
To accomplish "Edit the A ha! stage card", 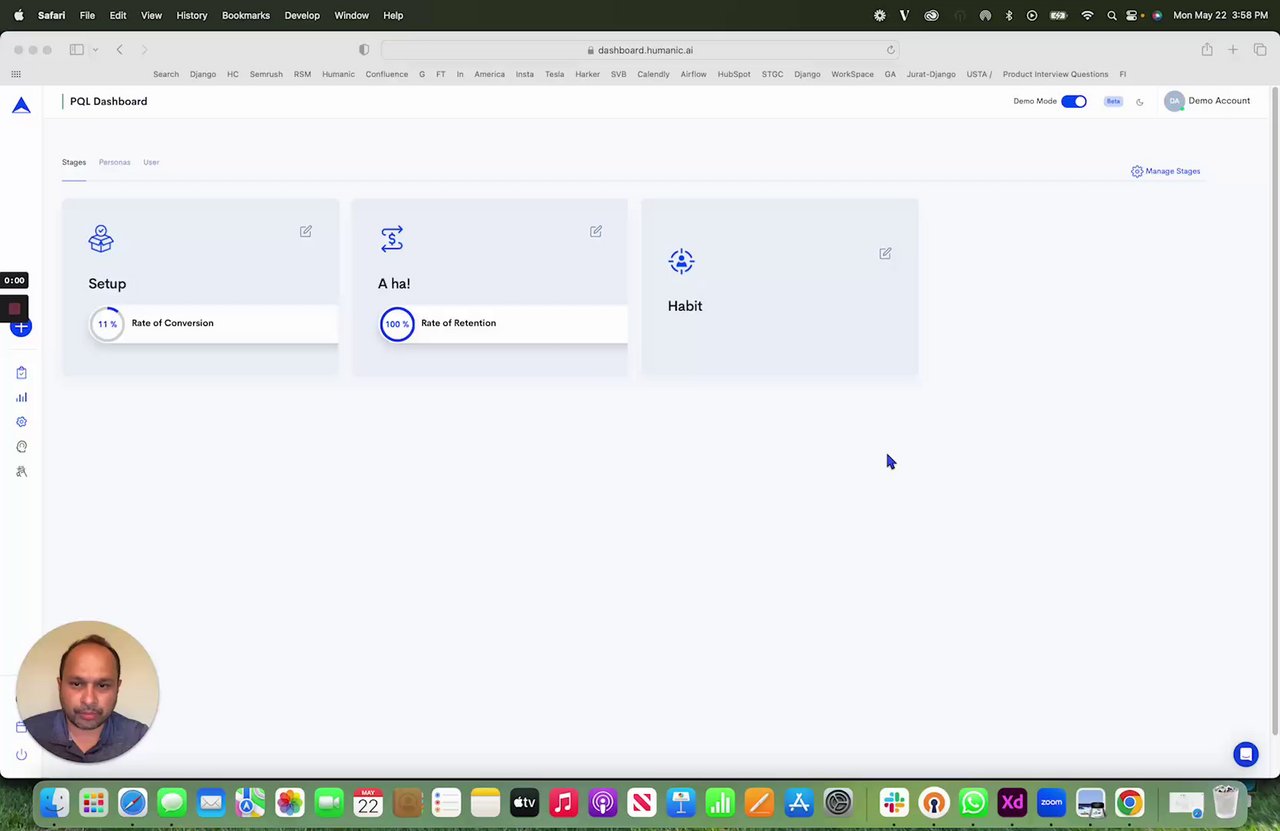I will tap(596, 231).
